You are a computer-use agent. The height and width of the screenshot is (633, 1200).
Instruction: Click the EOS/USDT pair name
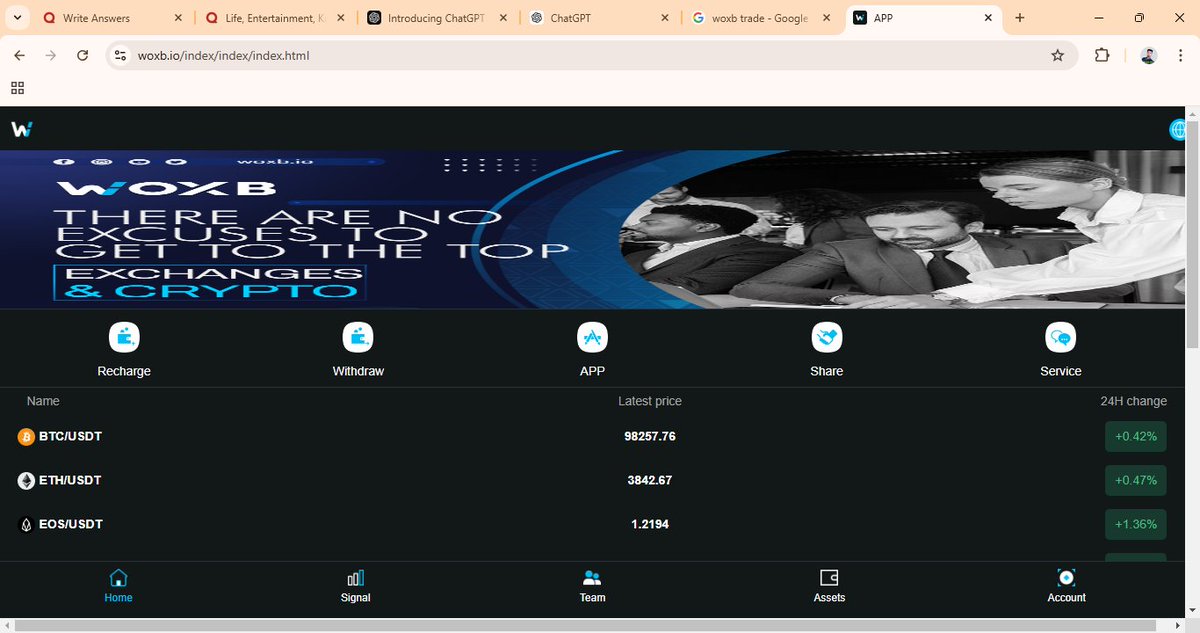point(70,525)
